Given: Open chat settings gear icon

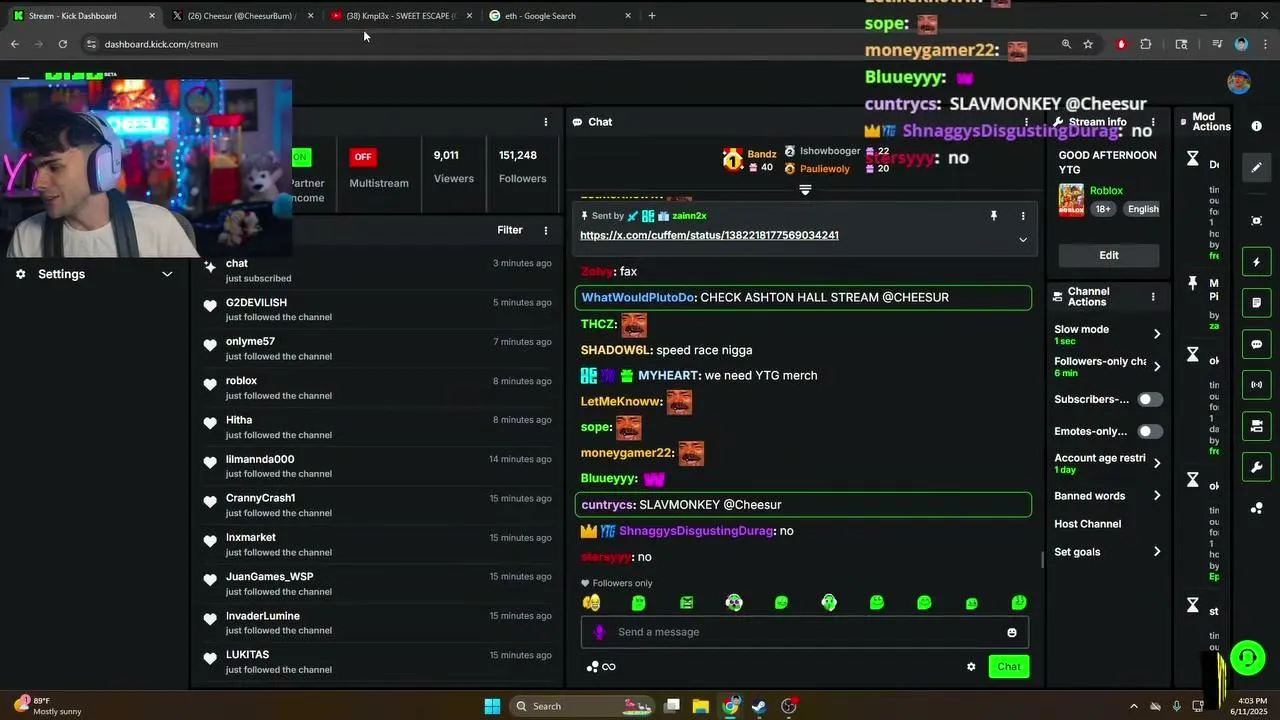Looking at the screenshot, I should pyautogui.click(x=971, y=667).
